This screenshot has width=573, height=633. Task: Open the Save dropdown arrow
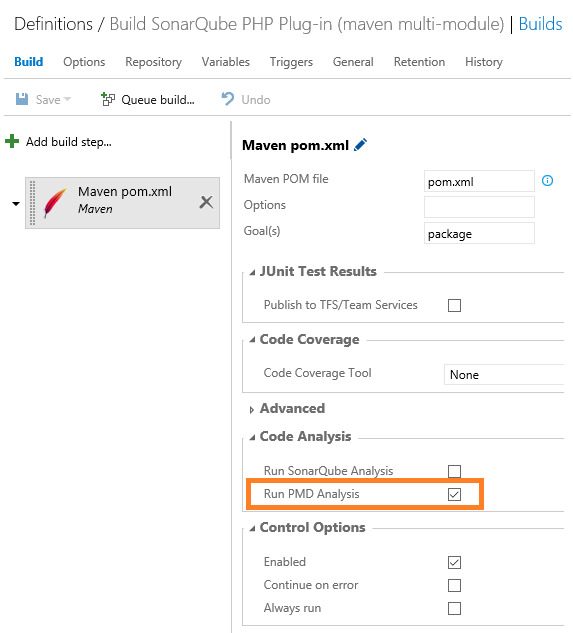coord(67,99)
